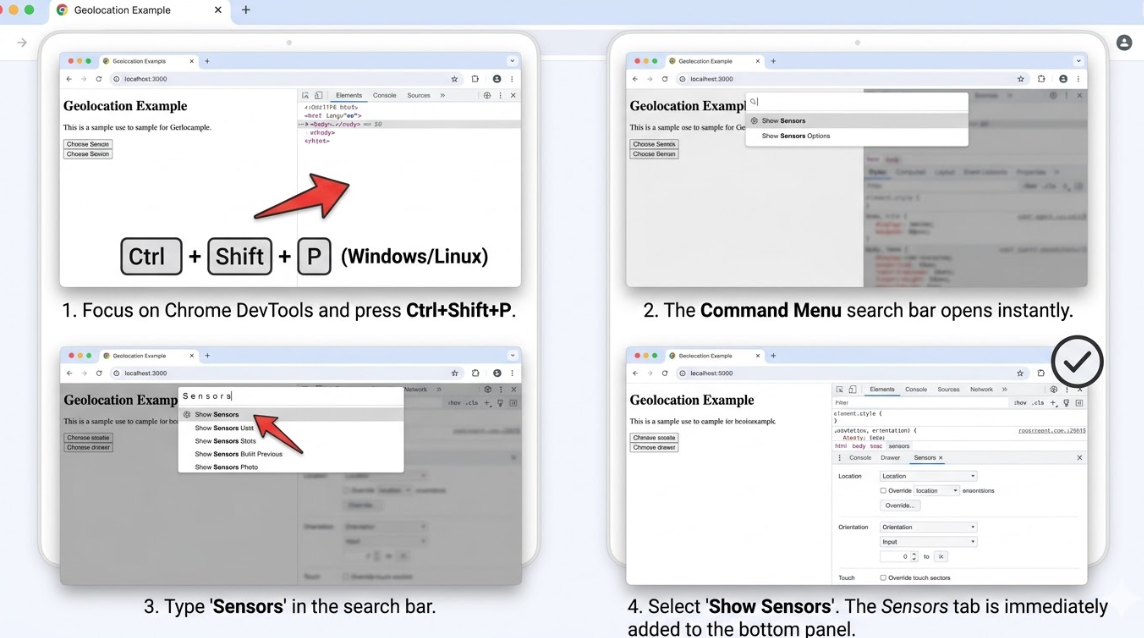Click the Override... button in Sensors panel

(899, 506)
